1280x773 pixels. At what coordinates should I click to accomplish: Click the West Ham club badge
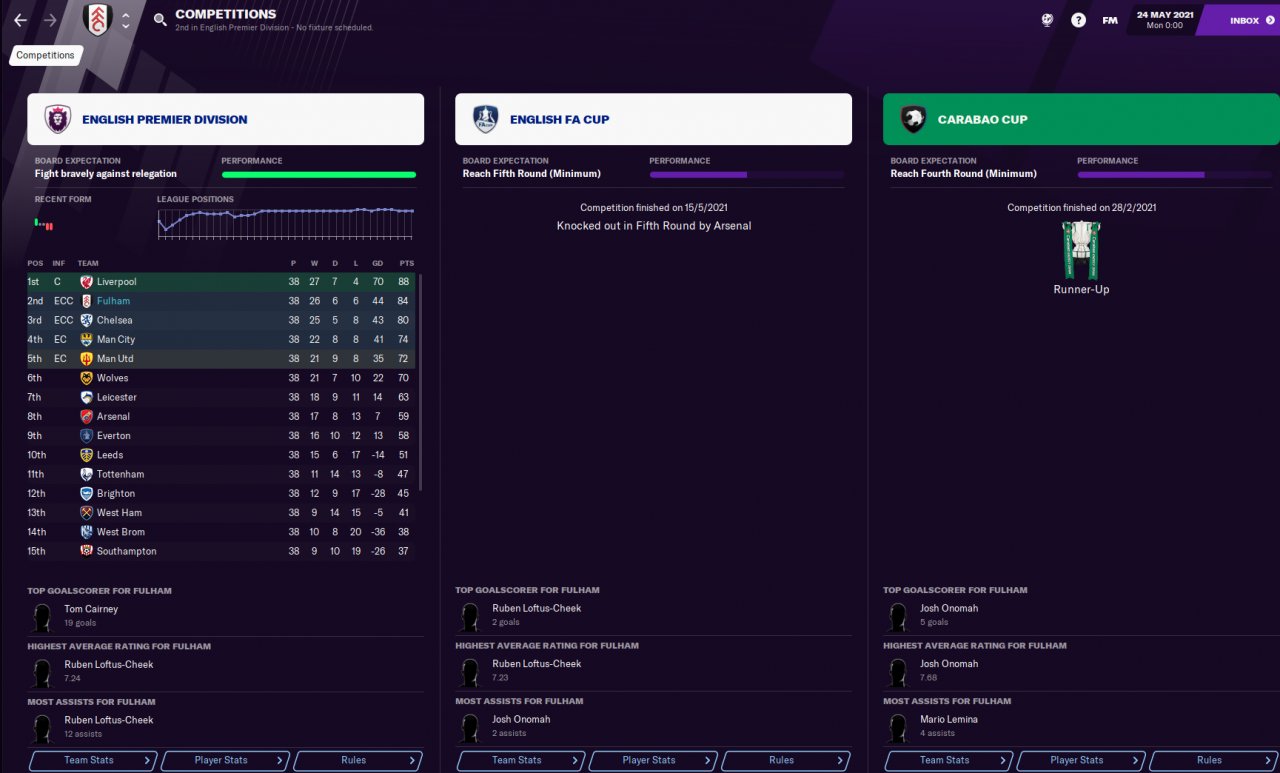point(86,513)
